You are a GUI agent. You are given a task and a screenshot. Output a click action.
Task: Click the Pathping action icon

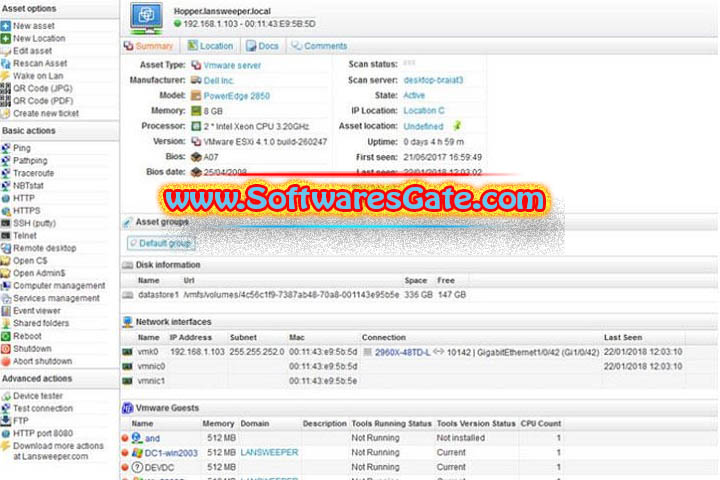[6, 160]
